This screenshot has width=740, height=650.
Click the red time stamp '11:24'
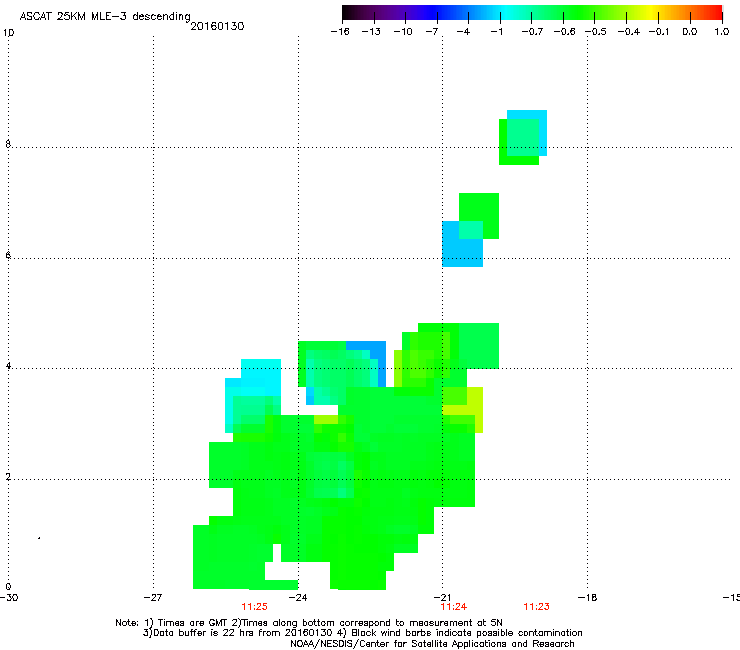coord(454,607)
